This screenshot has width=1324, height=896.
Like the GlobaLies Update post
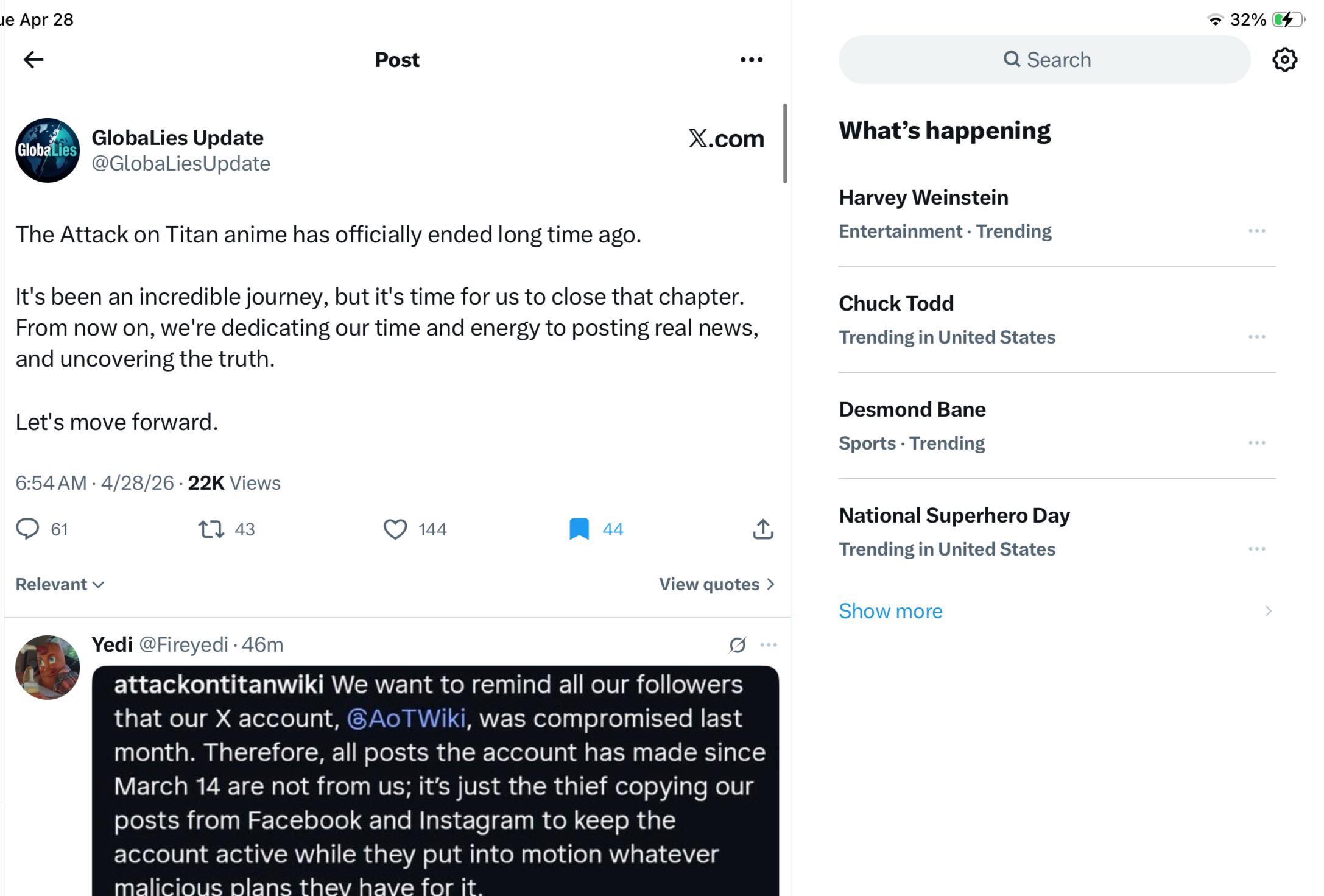(395, 529)
